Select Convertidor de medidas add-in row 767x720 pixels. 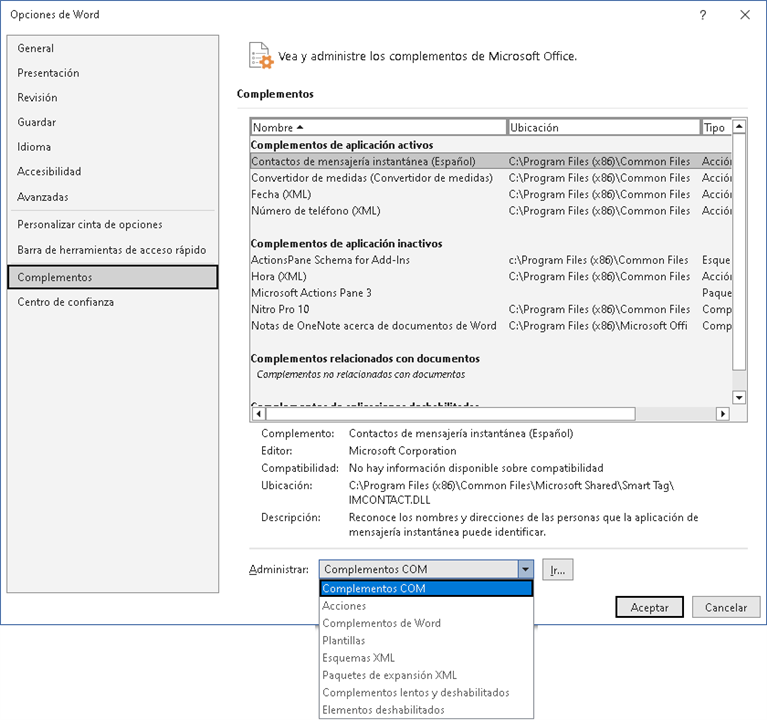pyautogui.click(x=371, y=178)
